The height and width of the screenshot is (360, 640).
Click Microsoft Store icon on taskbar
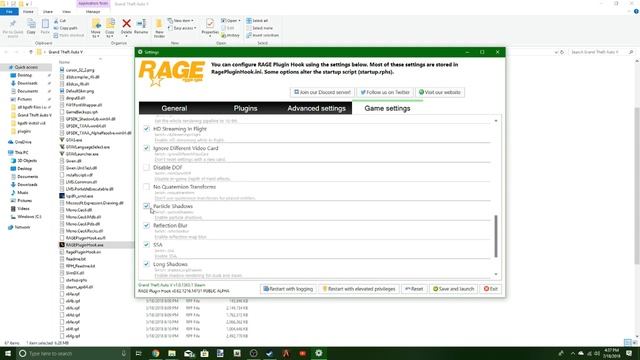(x=204, y=353)
